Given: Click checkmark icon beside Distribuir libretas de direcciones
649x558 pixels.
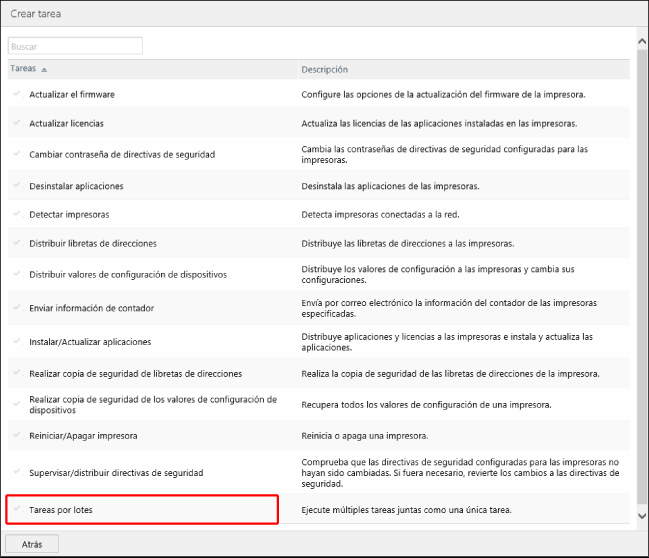Looking at the screenshot, I should coord(16,243).
